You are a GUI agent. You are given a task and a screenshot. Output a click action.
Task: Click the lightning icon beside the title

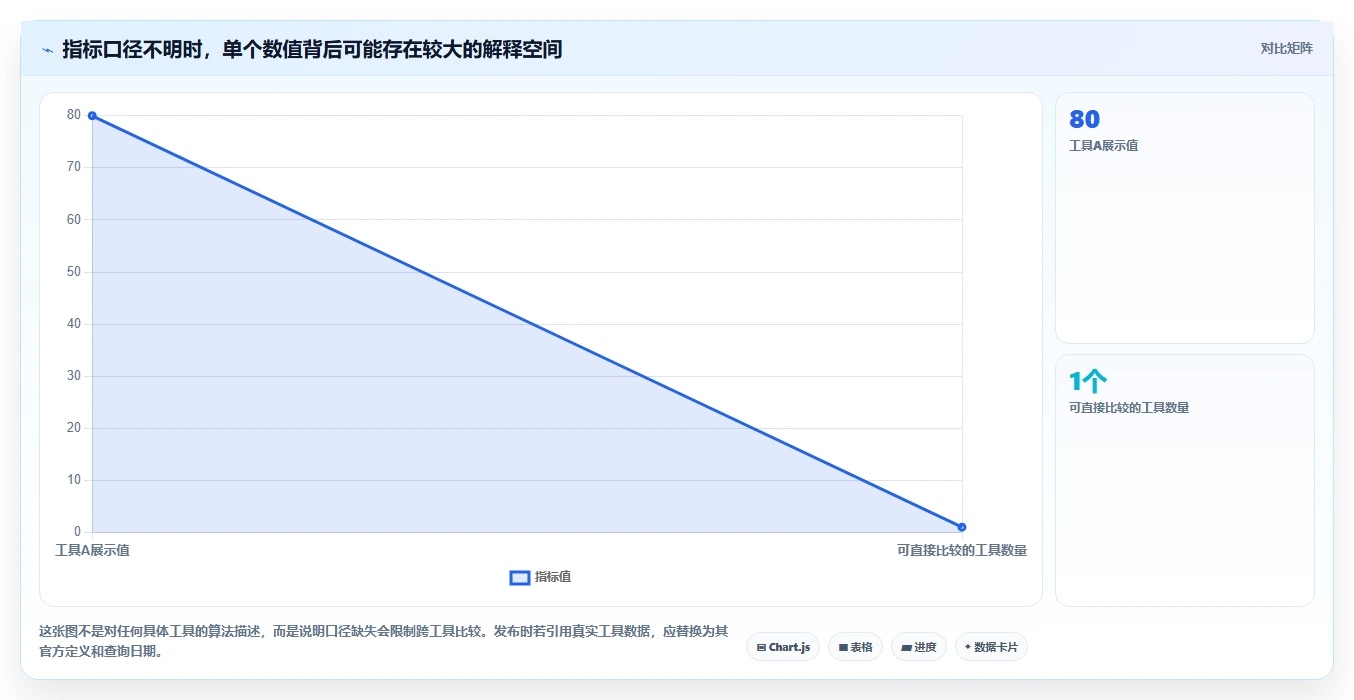47,49
